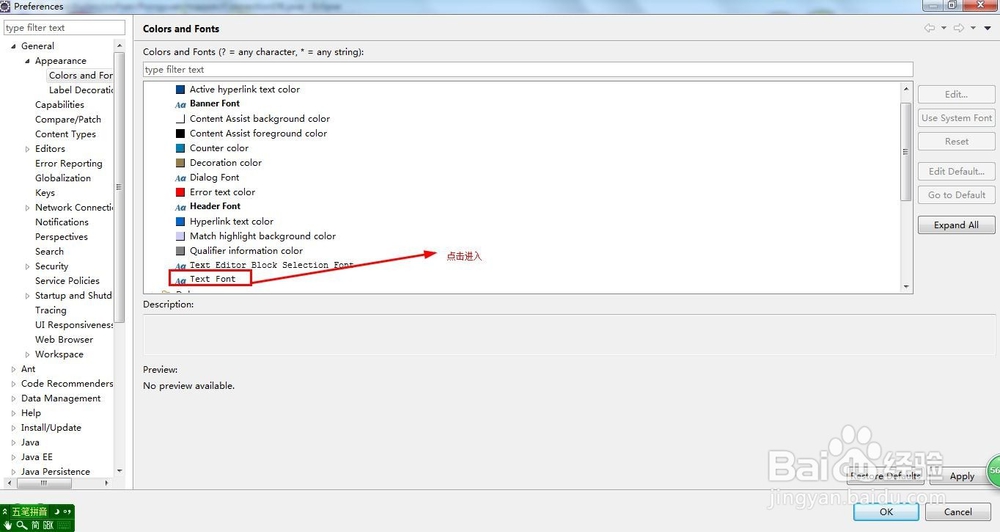Select the Error text color red icon
This screenshot has width=1000, height=532.
click(180, 192)
